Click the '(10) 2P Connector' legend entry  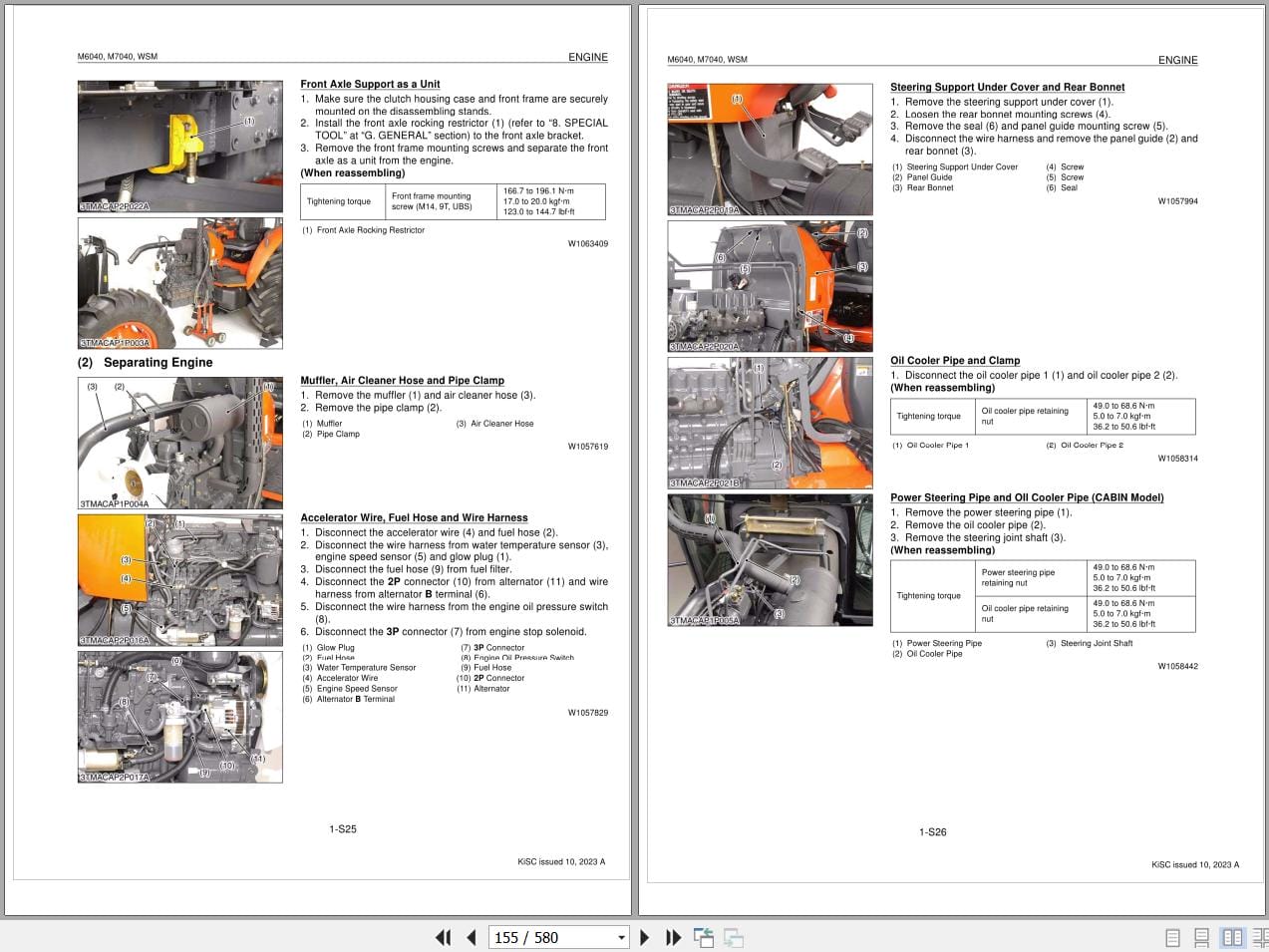pos(490,678)
